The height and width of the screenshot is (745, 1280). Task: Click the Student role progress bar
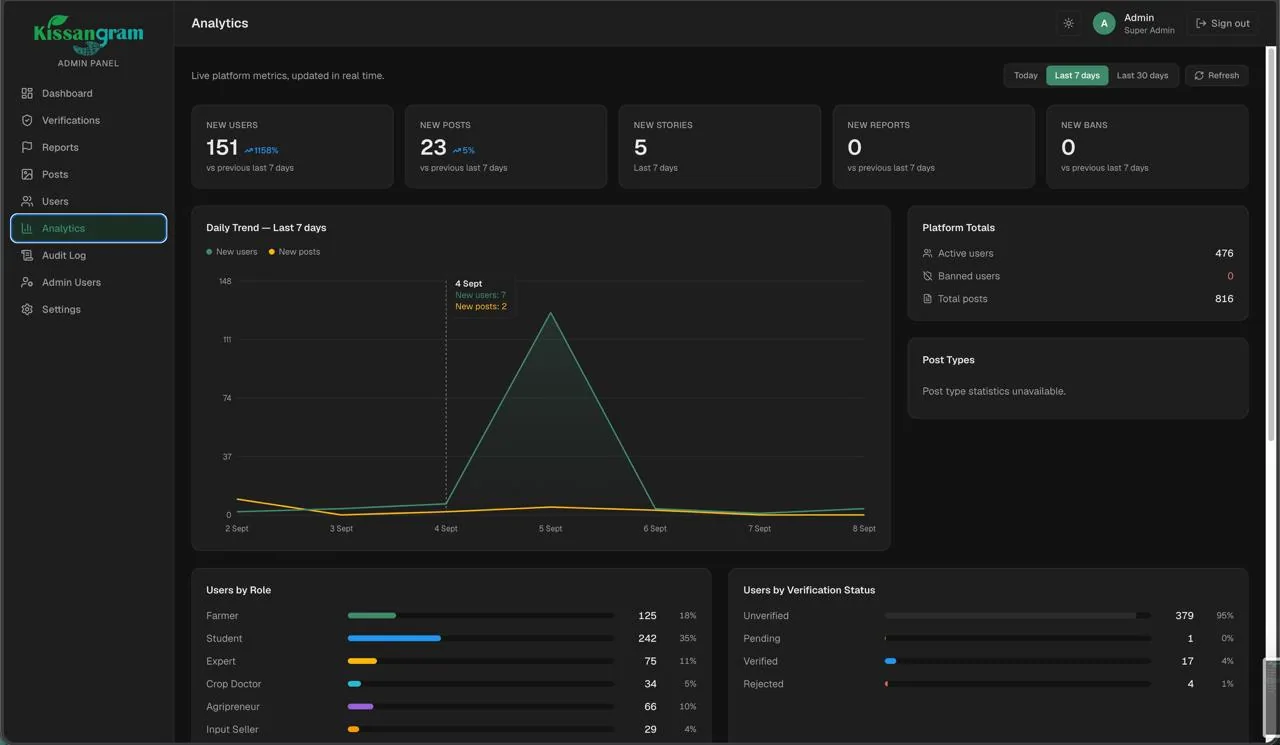[481, 638]
